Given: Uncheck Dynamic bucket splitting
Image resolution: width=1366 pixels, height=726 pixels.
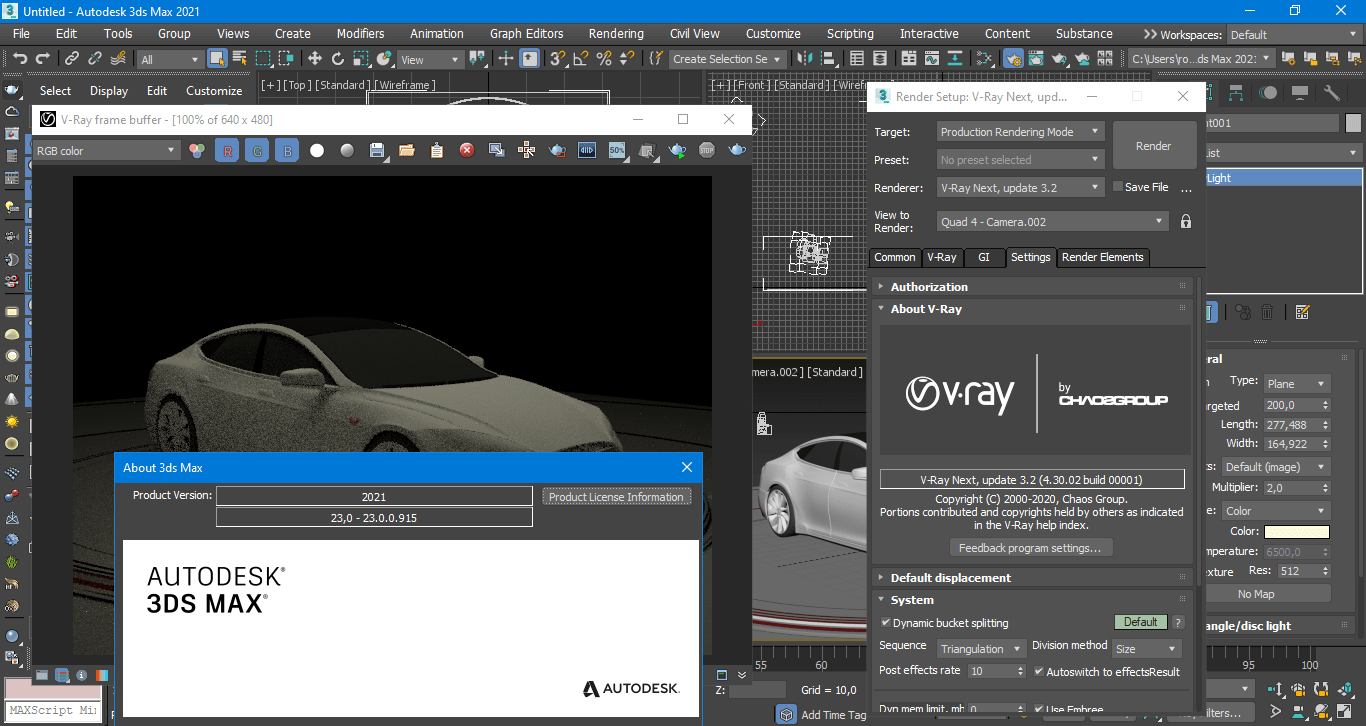Looking at the screenshot, I should point(885,623).
